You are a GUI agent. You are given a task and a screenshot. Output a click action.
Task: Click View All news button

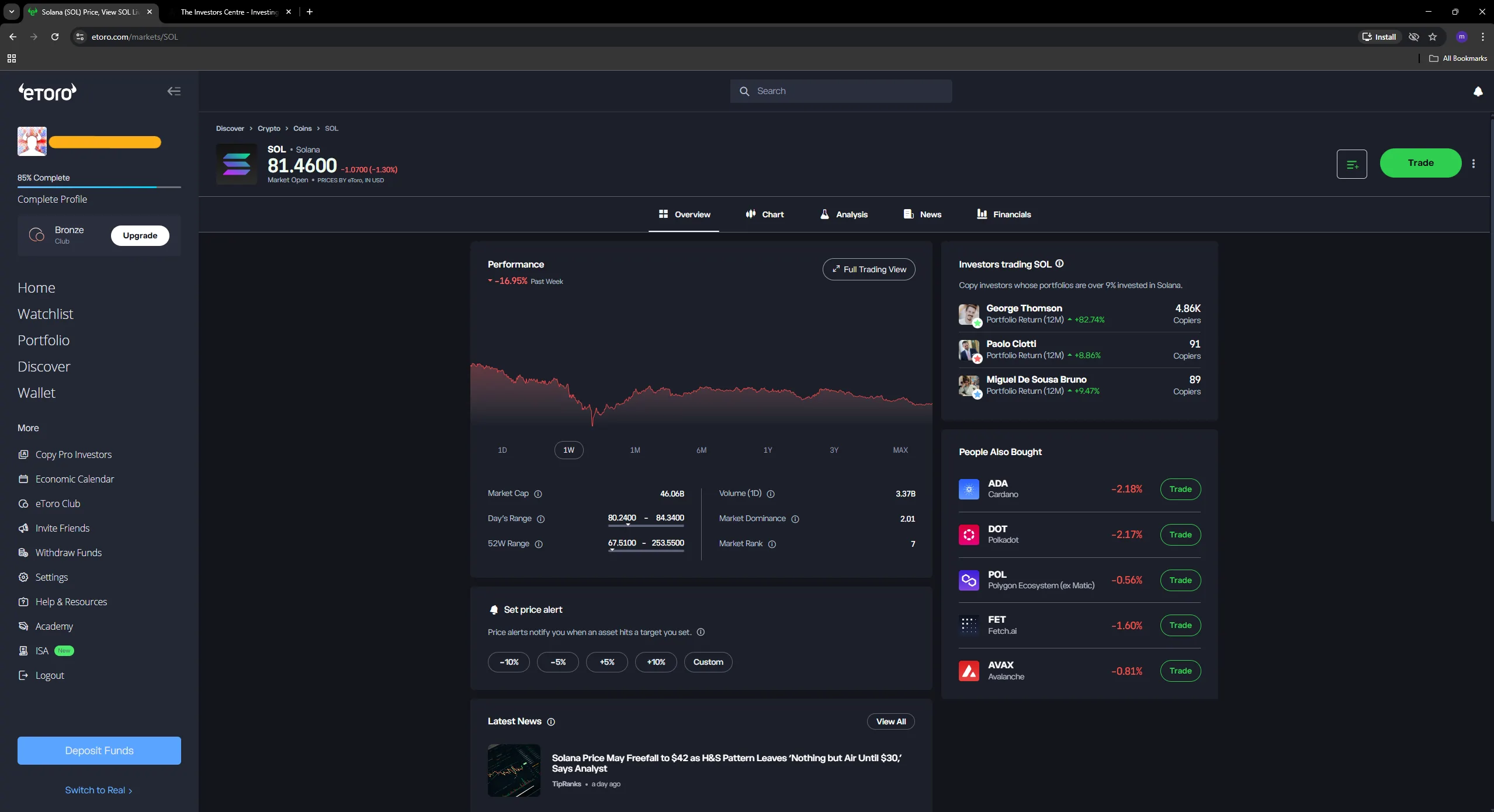click(x=890, y=722)
